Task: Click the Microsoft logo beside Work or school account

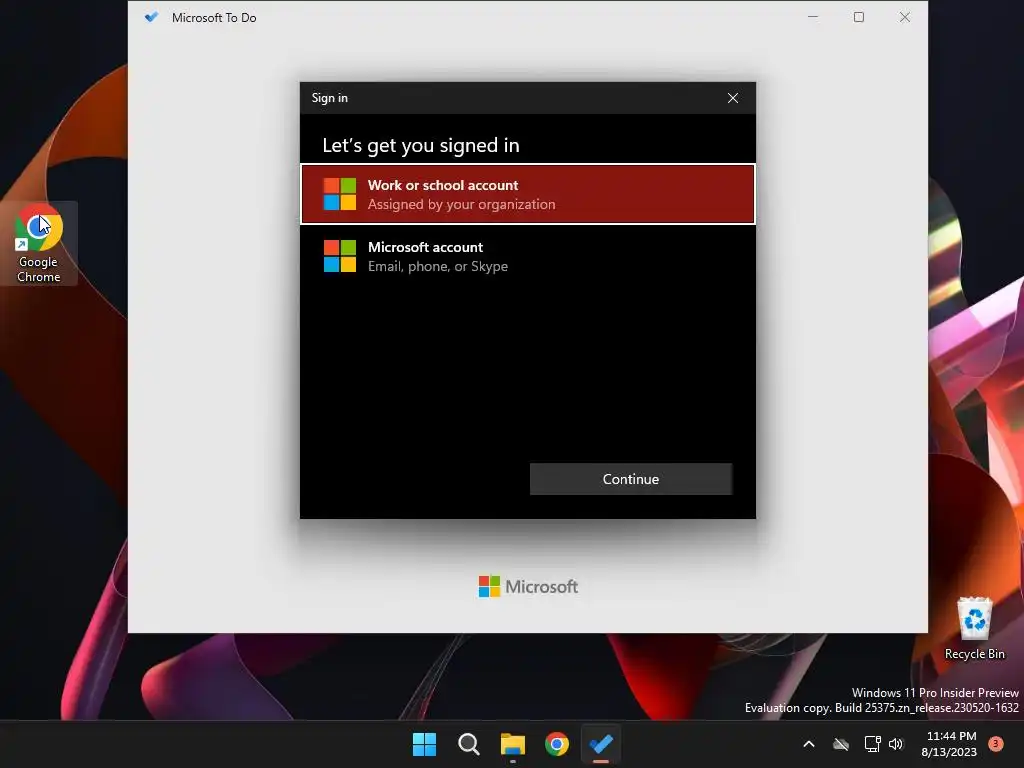Action: (340, 194)
